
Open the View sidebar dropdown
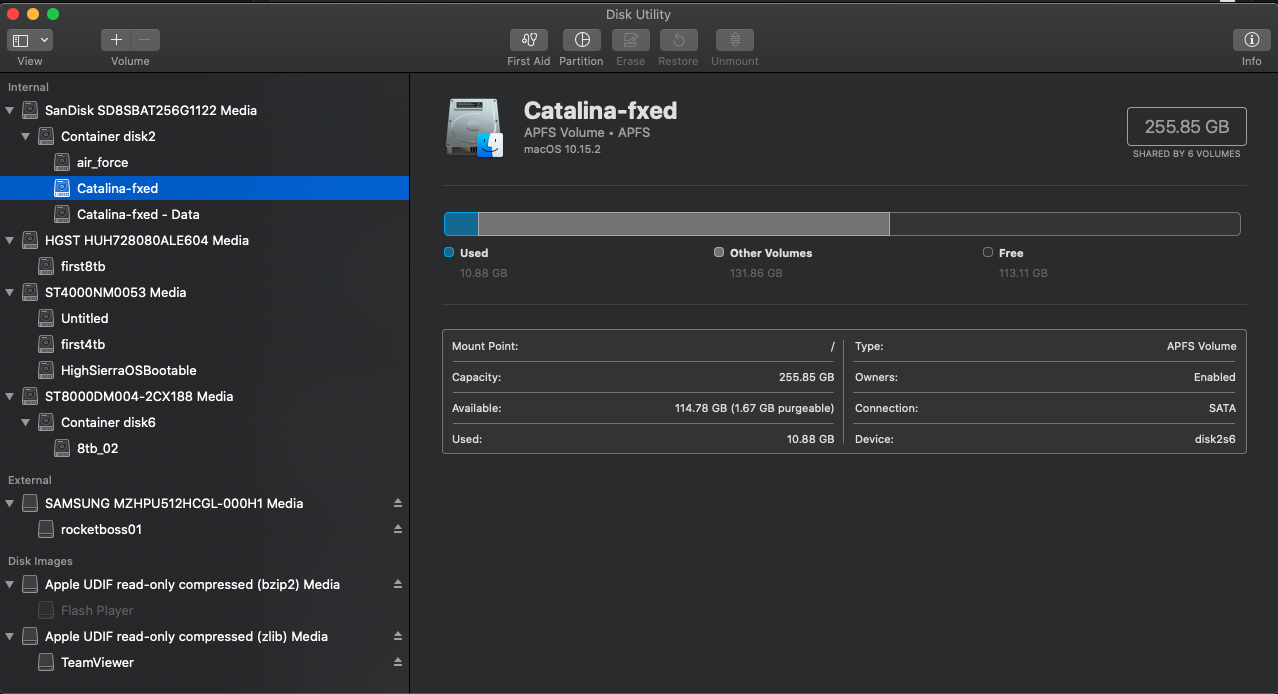[x=30, y=40]
